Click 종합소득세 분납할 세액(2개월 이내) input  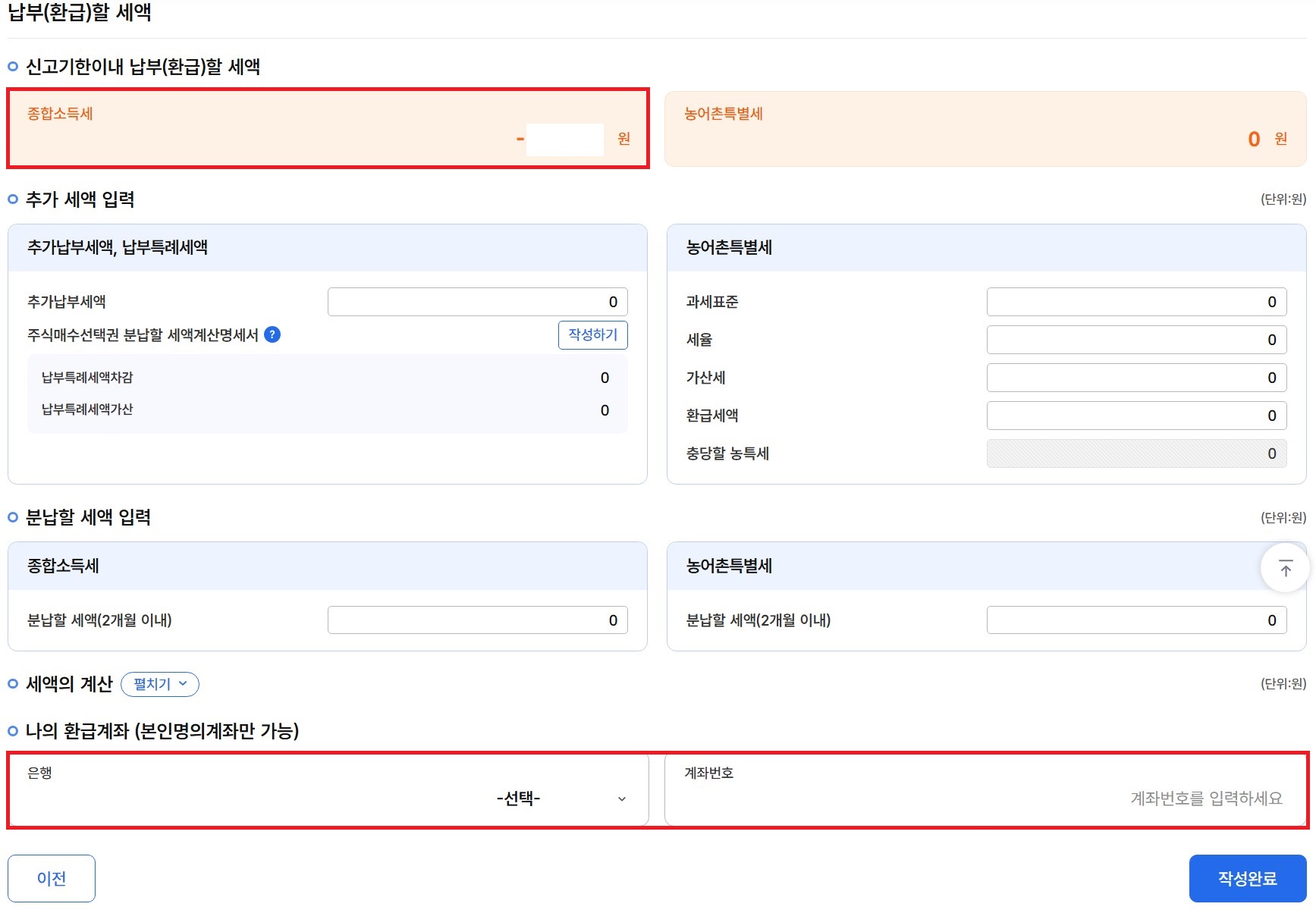click(x=478, y=620)
